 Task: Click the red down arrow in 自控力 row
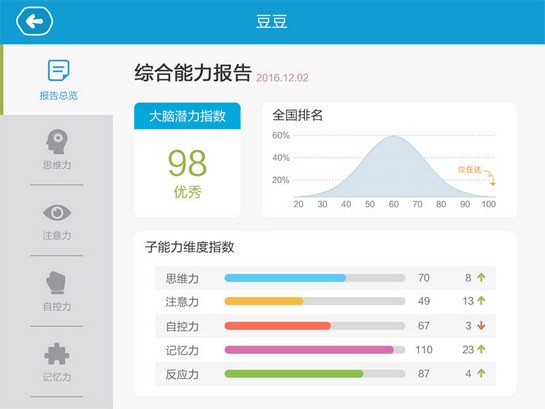(481, 326)
